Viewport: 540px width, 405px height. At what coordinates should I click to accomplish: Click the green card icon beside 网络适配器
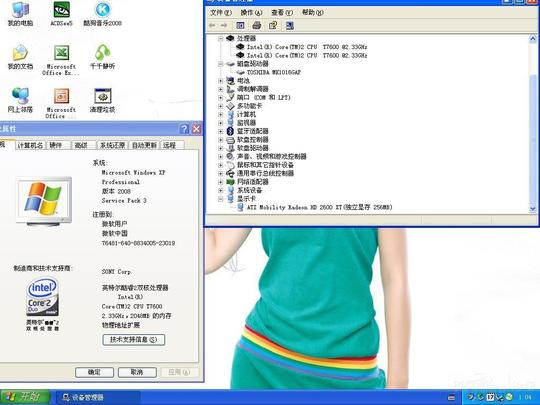(230, 182)
